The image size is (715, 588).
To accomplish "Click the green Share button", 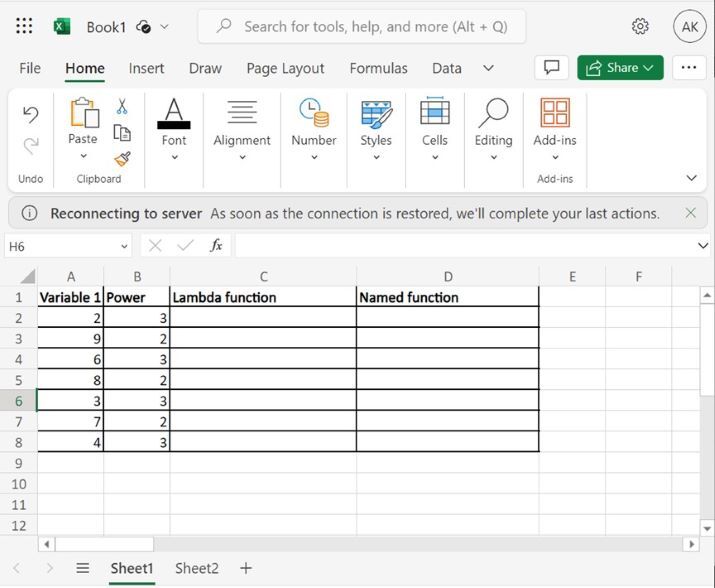I will tap(620, 68).
